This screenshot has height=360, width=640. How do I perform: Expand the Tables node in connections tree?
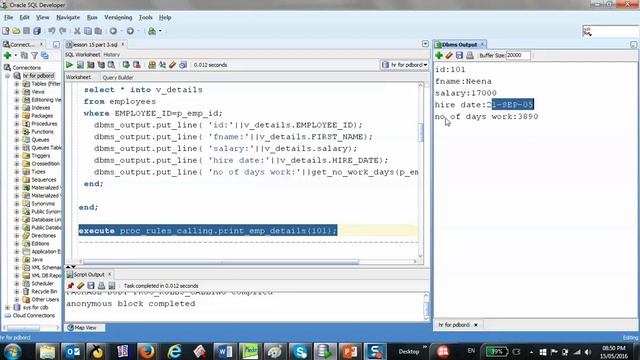click(17, 84)
